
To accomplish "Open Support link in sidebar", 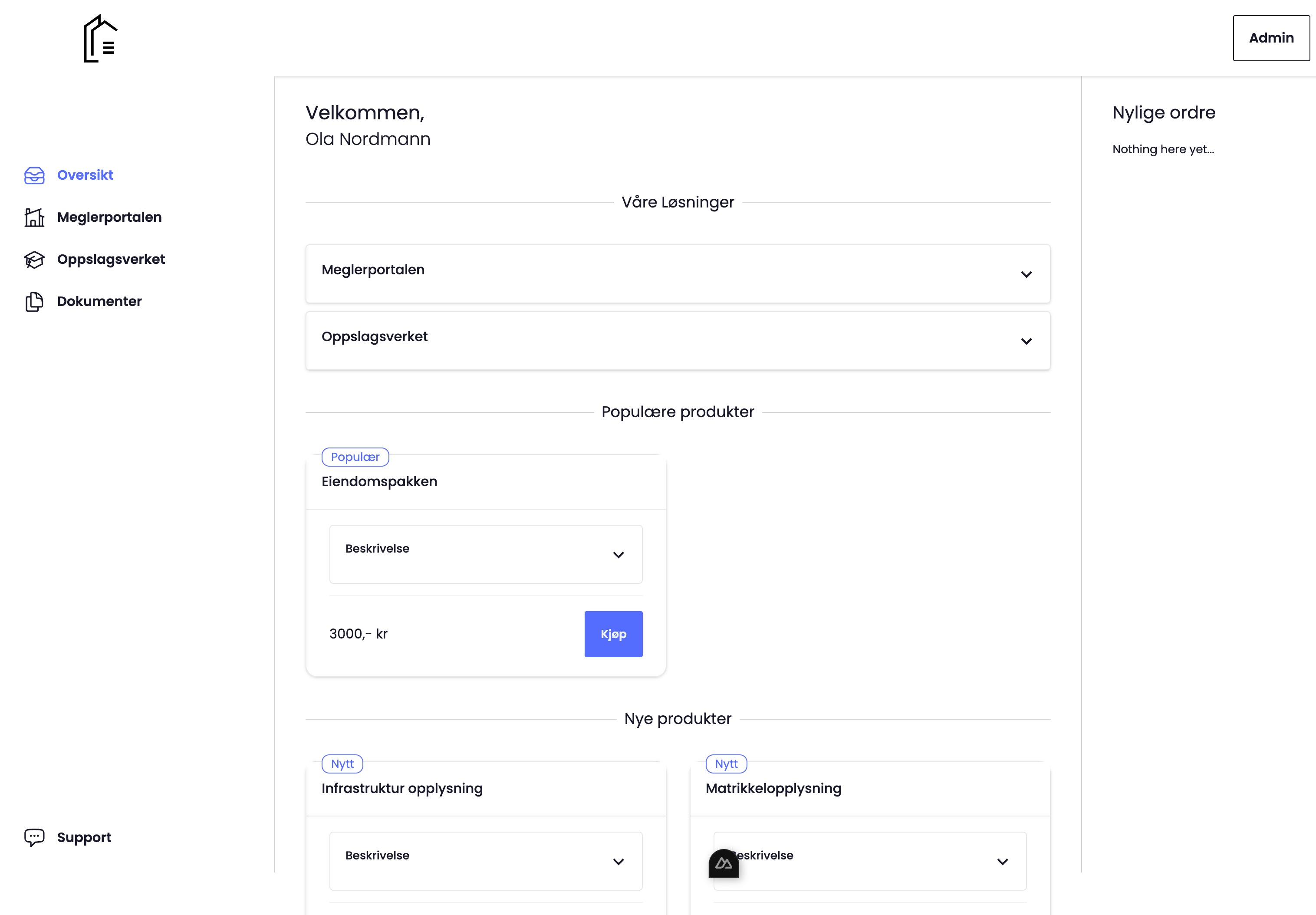I will [x=84, y=838].
